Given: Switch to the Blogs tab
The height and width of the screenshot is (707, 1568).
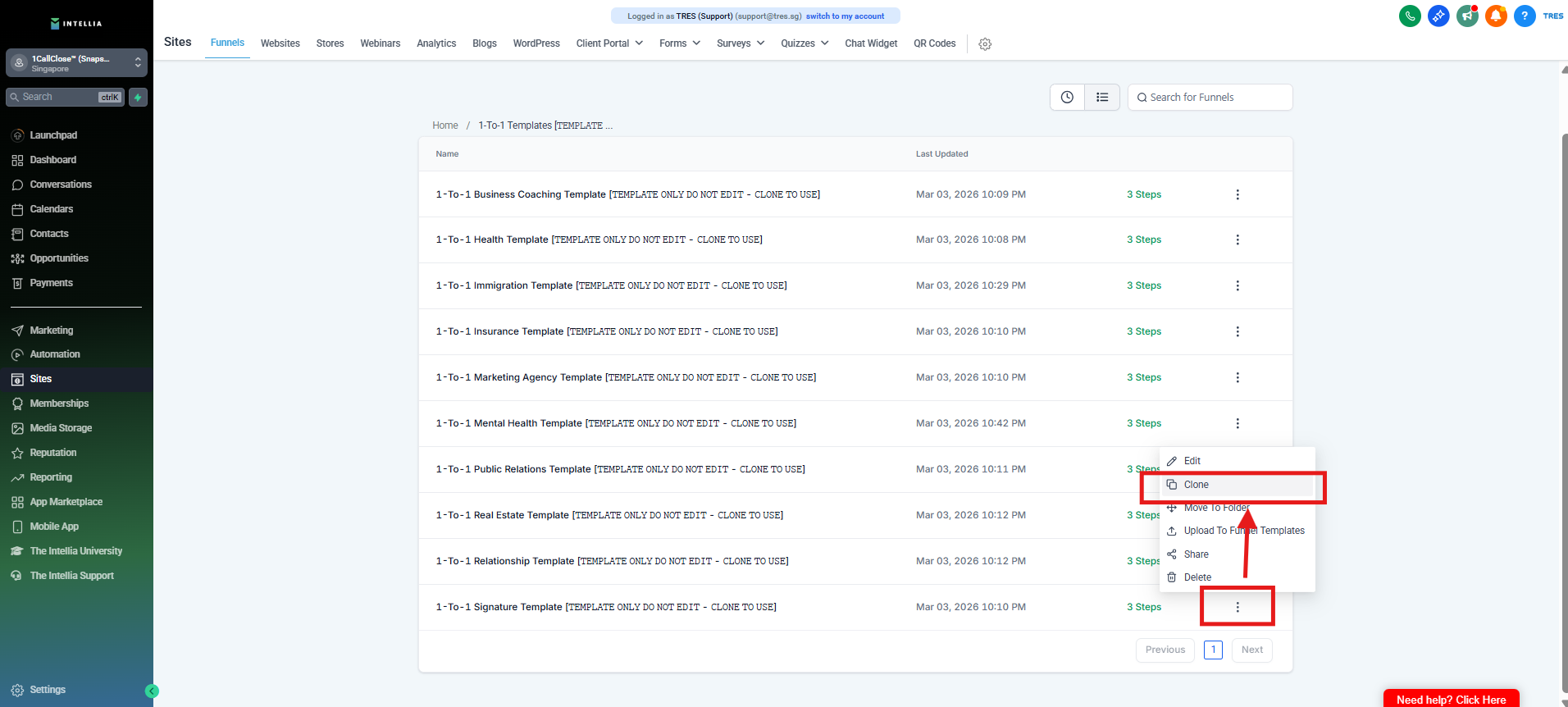Looking at the screenshot, I should click(x=485, y=43).
